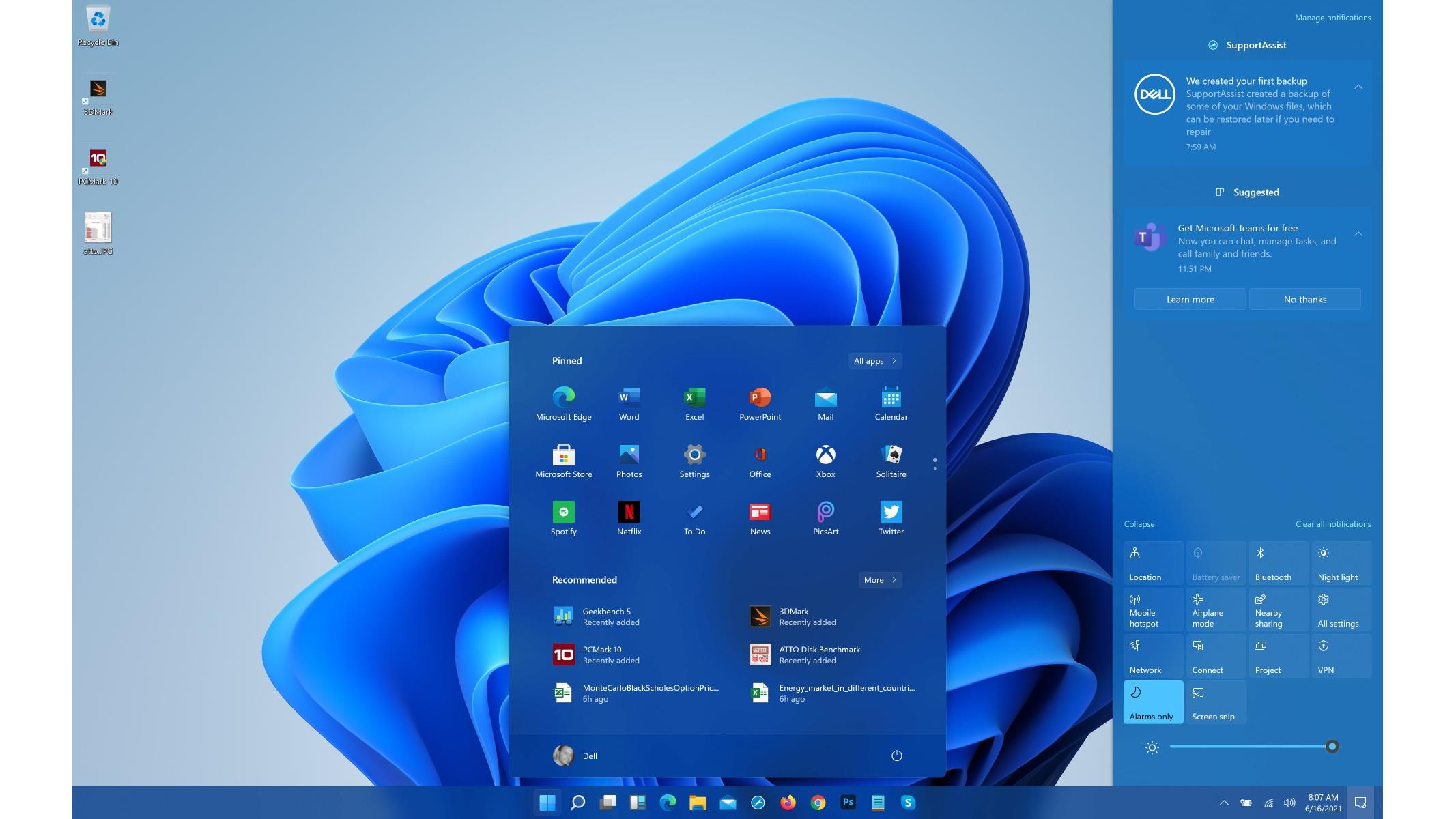Go to next pinned apps page
Image resolution: width=1456 pixels, height=819 pixels.
[x=934, y=468]
